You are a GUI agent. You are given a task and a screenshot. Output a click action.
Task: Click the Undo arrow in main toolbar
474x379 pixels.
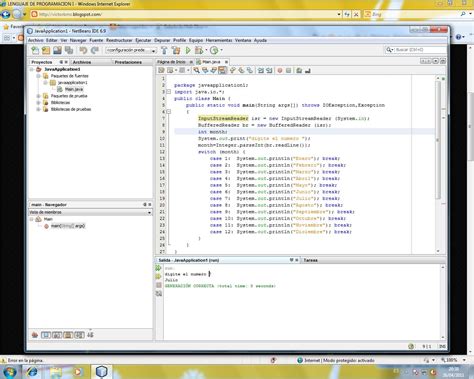(x=83, y=50)
